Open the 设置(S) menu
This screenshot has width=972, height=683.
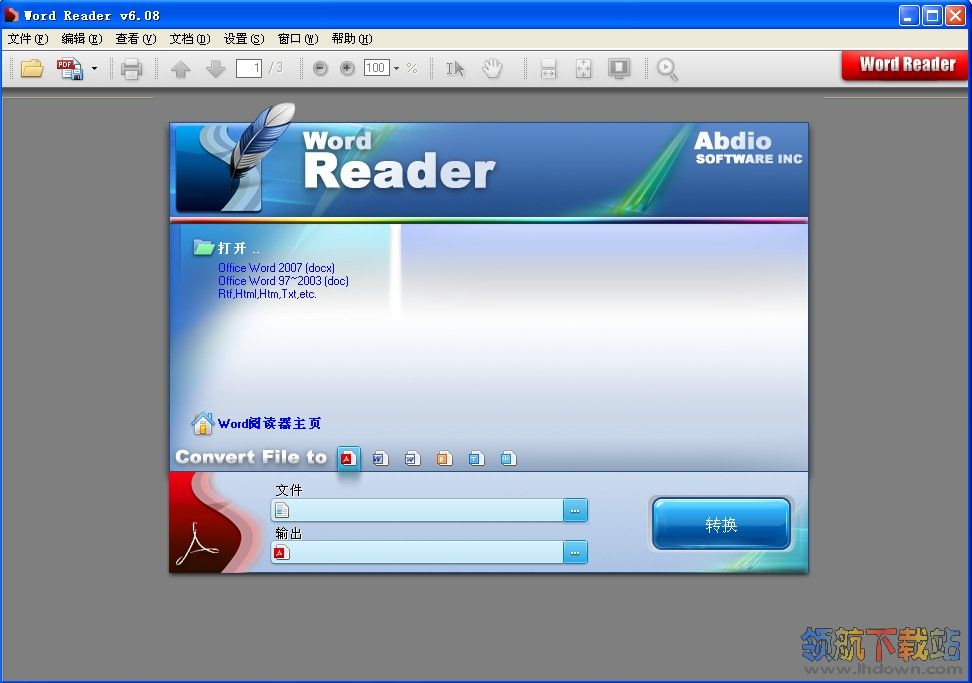coord(244,39)
